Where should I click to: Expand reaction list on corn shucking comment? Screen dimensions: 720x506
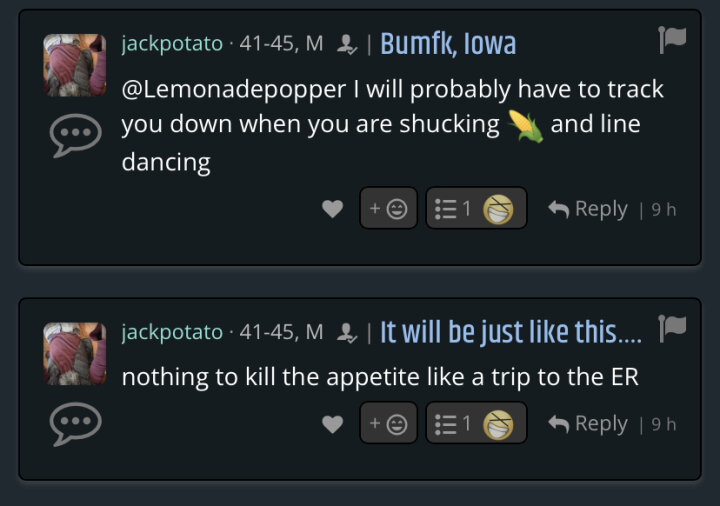point(476,208)
